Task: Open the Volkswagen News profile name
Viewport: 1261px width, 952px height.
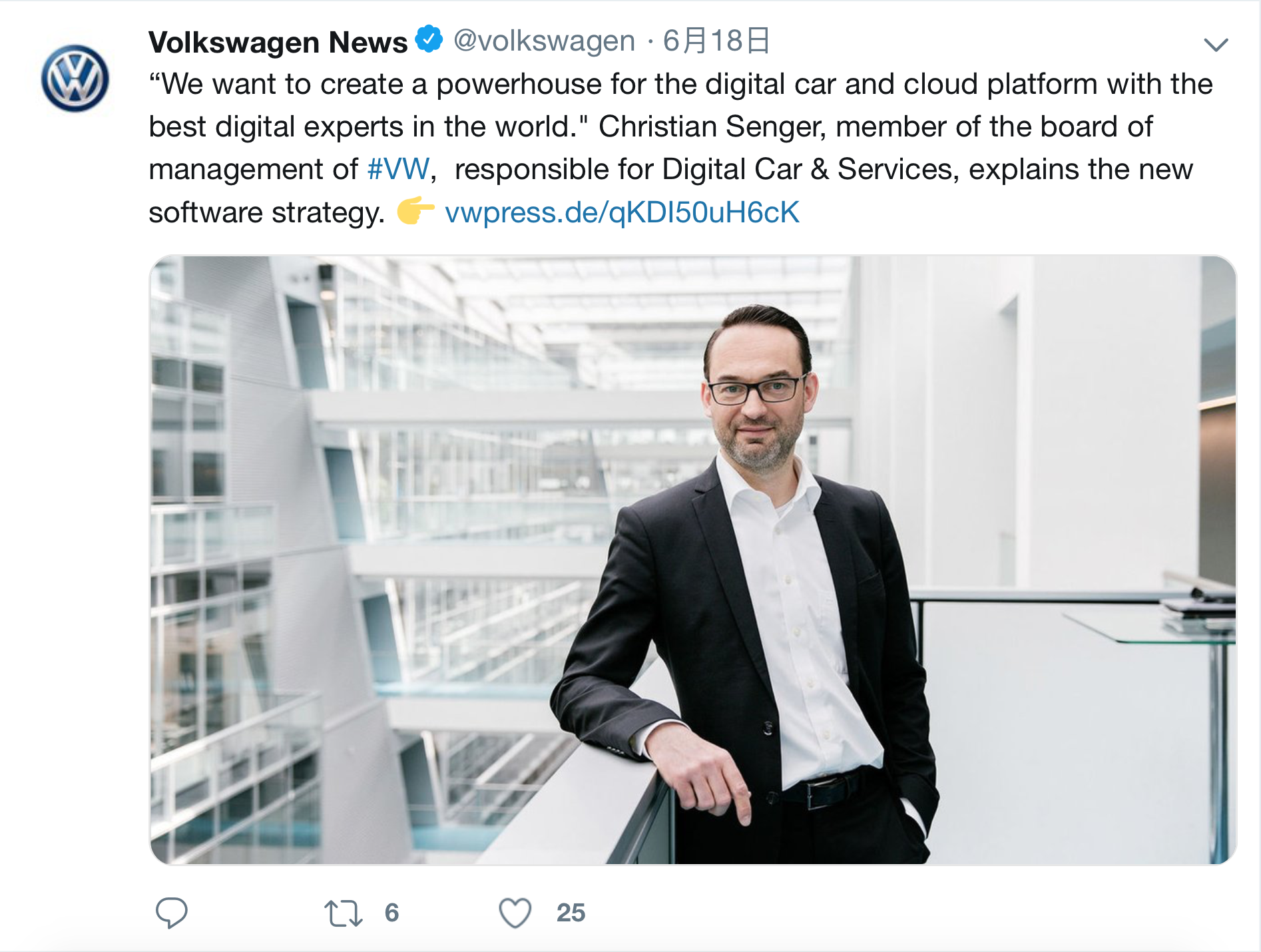Action: 278,42
